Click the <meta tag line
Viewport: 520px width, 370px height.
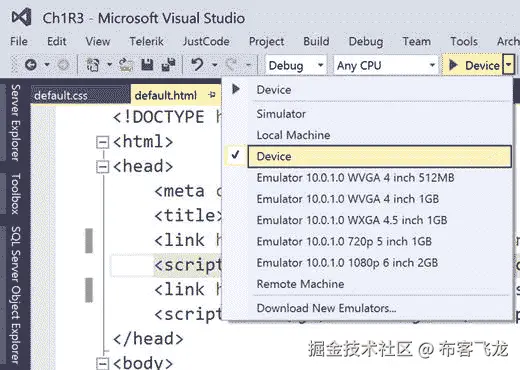pyautogui.click(x=187, y=191)
